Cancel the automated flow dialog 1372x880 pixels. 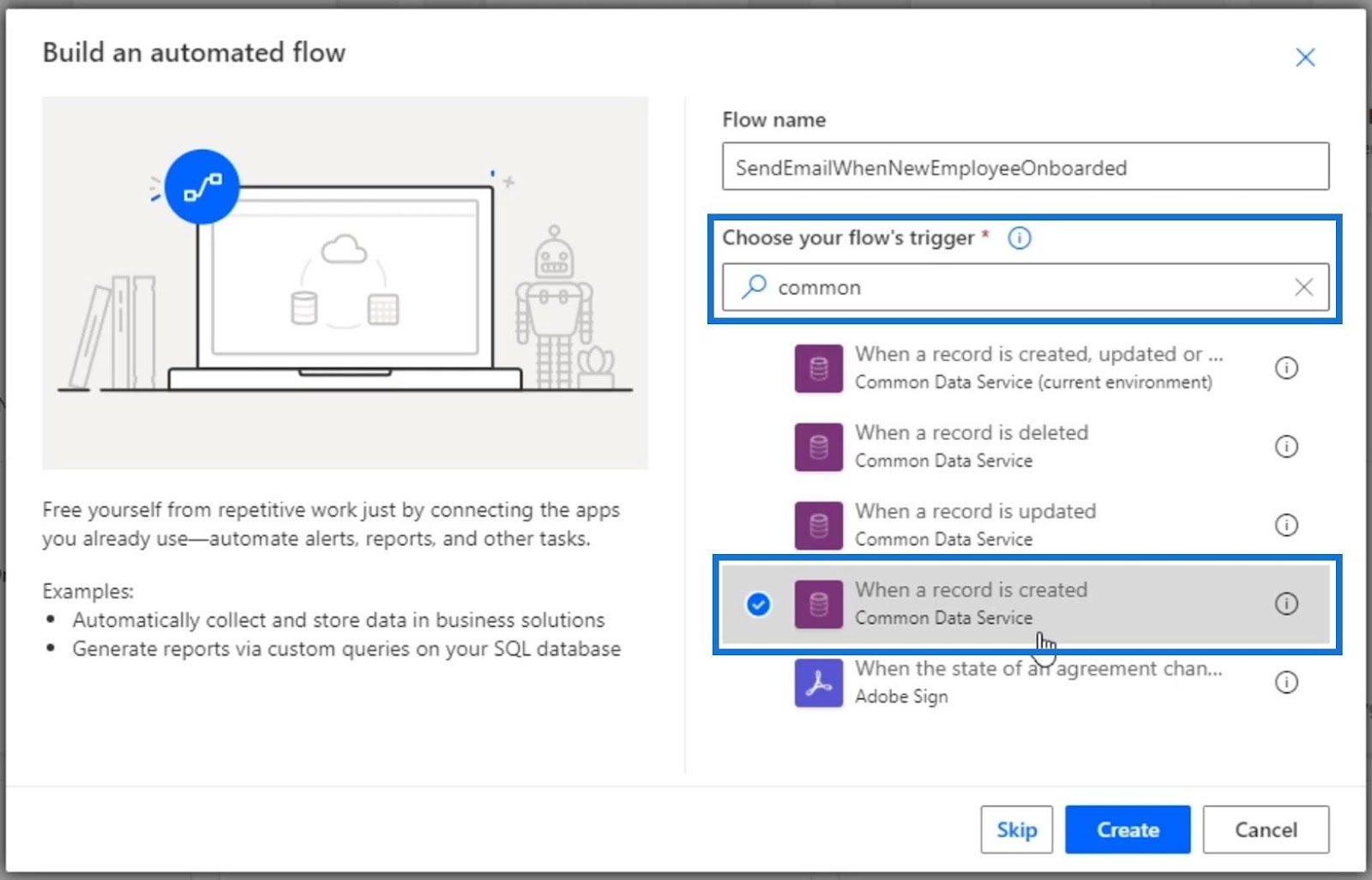[x=1265, y=829]
